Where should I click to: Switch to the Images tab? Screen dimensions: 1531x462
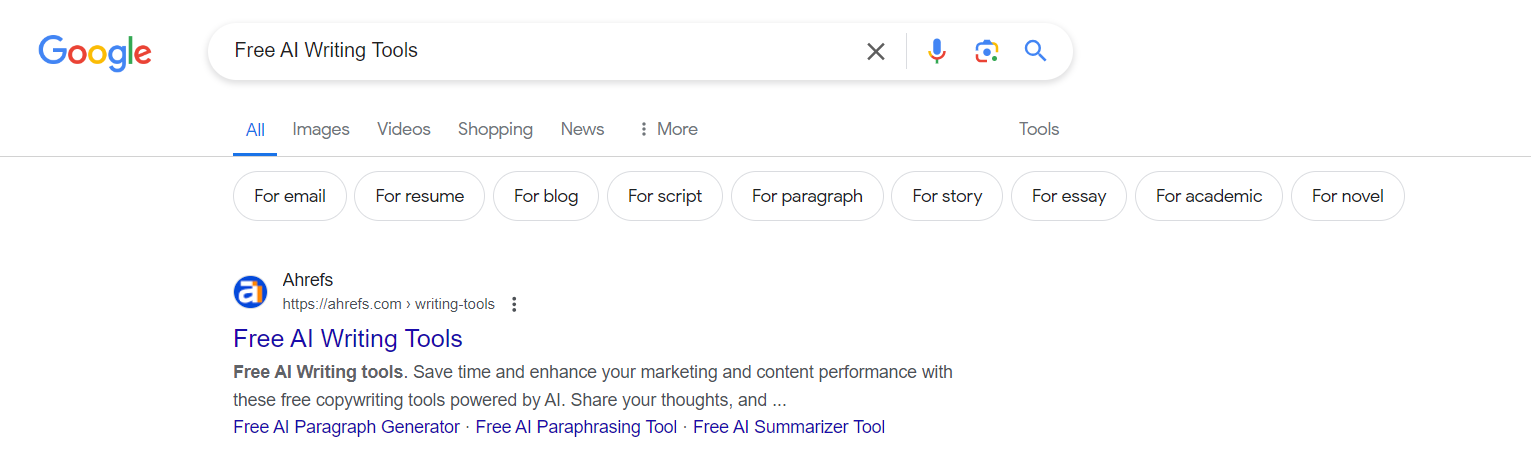point(321,129)
